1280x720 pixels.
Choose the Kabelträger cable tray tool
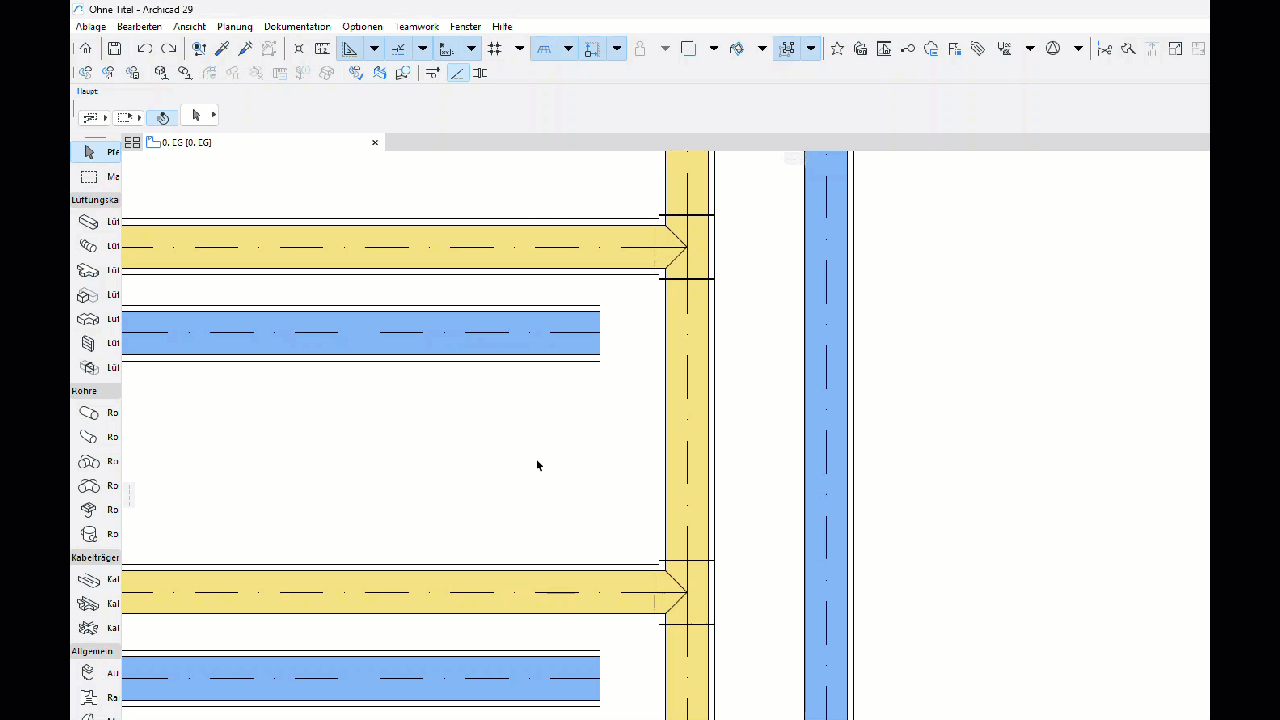(87, 579)
